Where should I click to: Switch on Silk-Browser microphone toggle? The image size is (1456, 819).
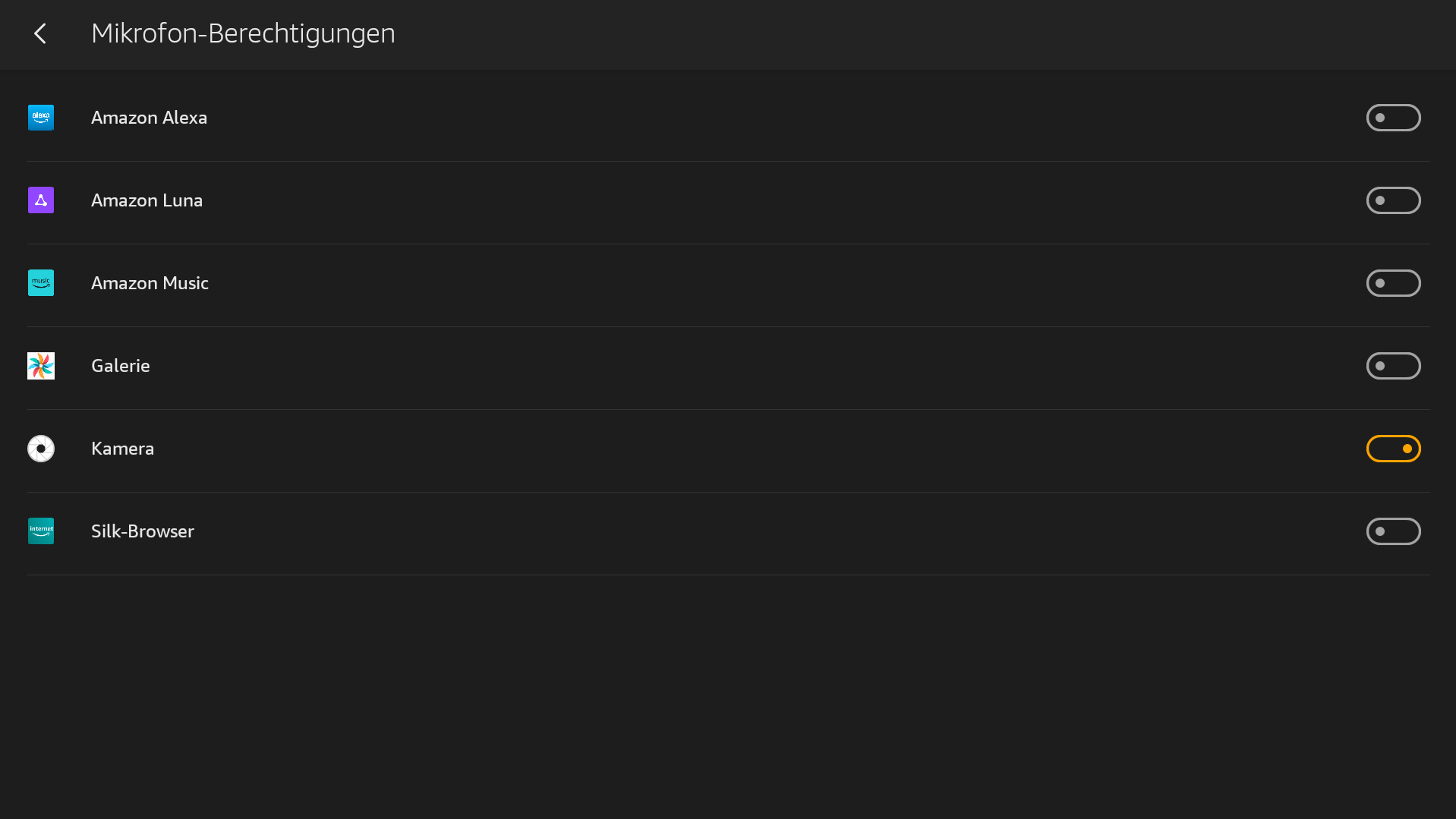click(x=1393, y=531)
